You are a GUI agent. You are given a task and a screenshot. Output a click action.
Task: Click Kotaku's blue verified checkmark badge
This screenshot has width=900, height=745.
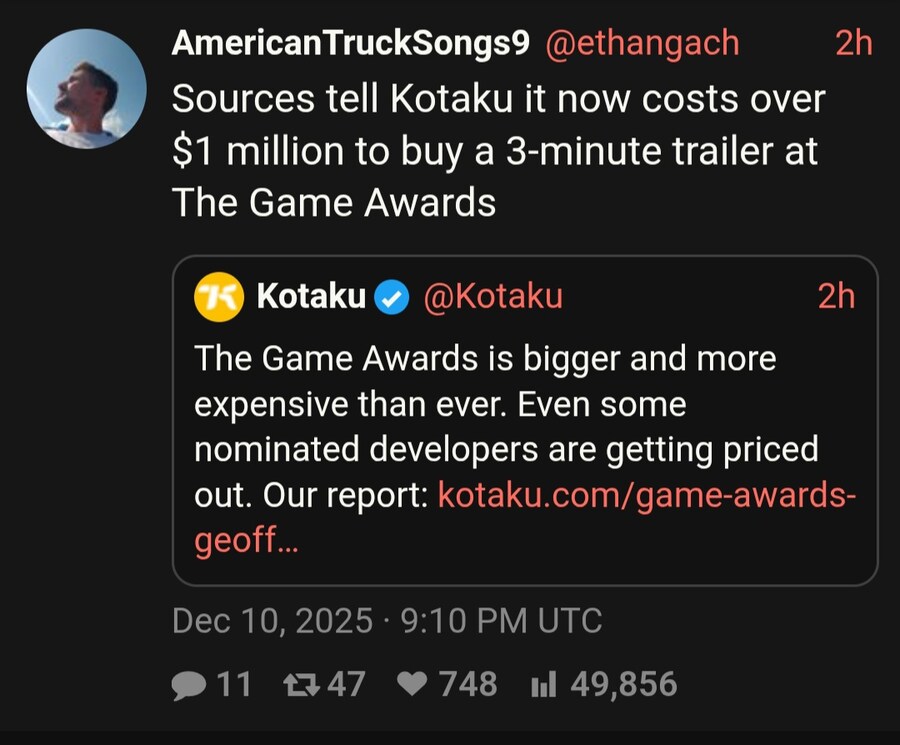coord(391,297)
